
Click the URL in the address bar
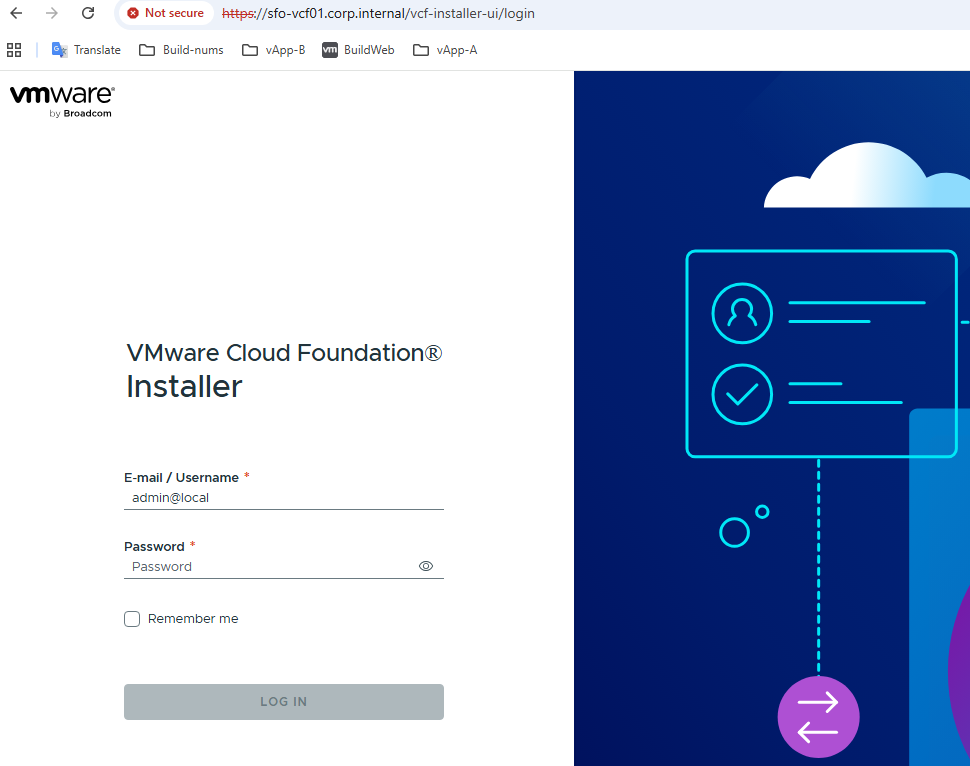pos(378,13)
